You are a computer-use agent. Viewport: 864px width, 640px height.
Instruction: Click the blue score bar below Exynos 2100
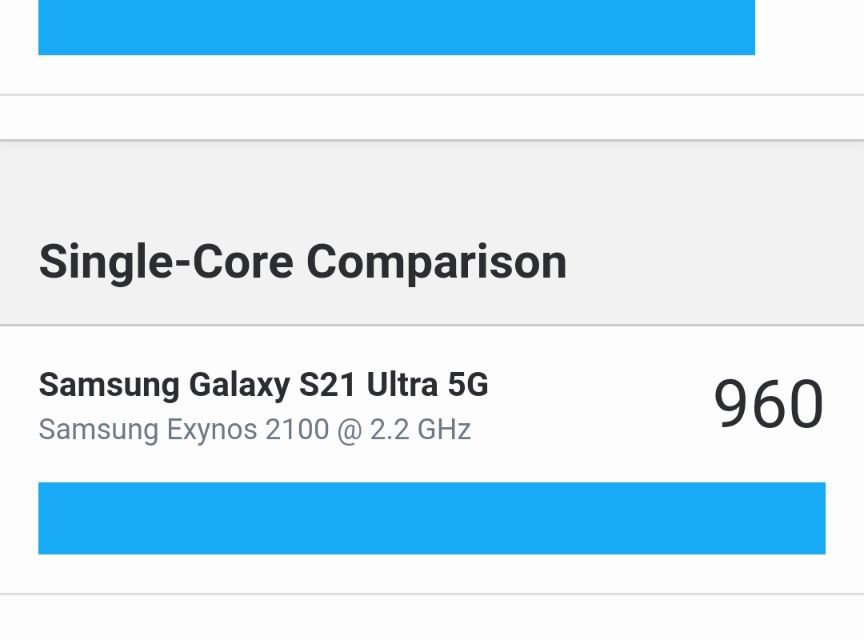coord(431,518)
